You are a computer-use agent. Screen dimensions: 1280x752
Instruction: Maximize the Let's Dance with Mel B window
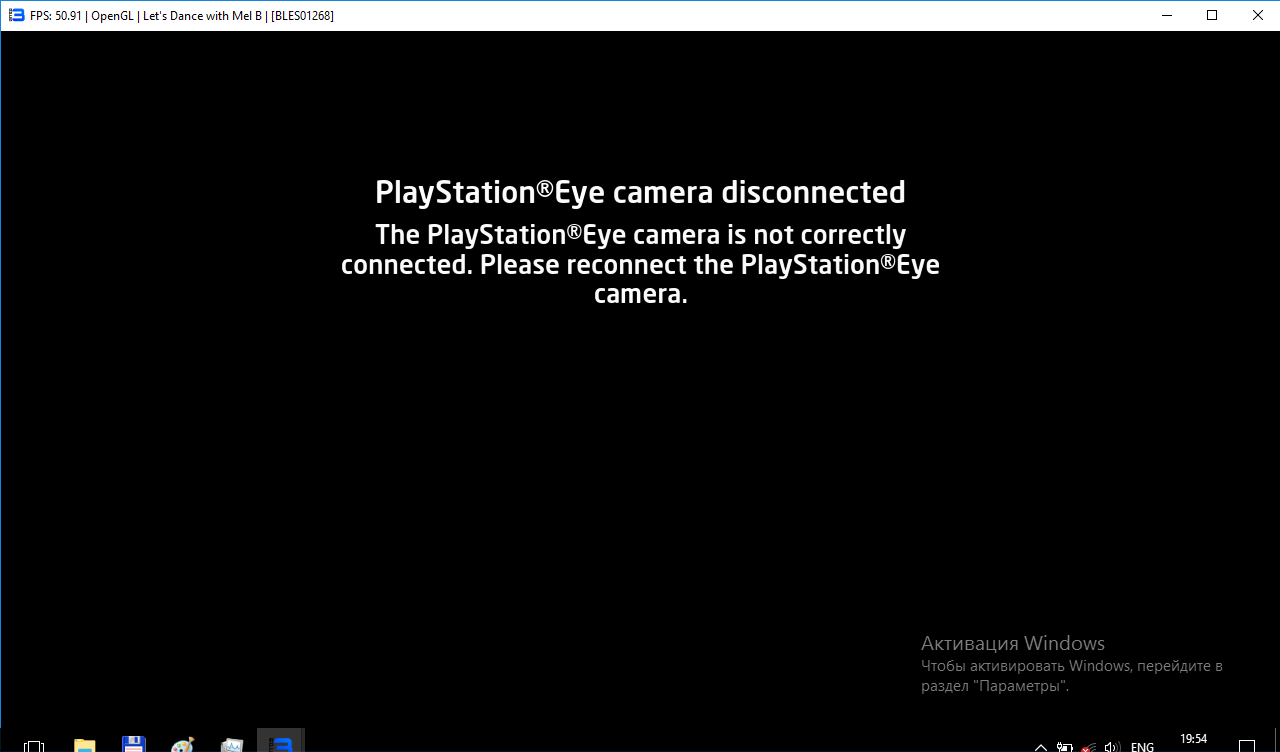[x=1212, y=15]
